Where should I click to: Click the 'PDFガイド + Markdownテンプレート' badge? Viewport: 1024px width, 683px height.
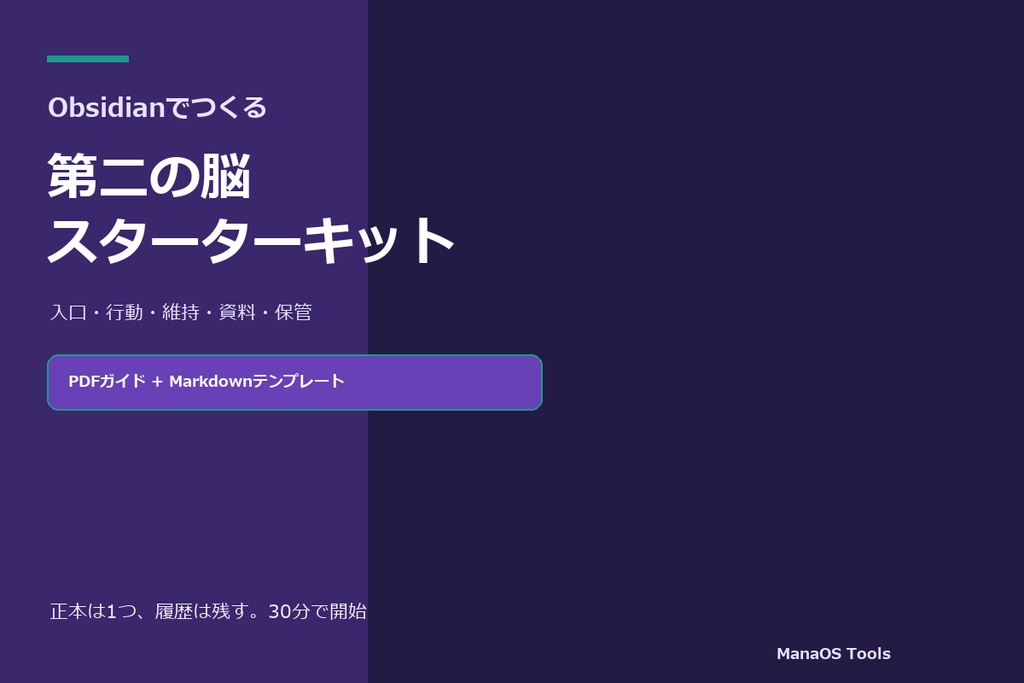click(295, 382)
